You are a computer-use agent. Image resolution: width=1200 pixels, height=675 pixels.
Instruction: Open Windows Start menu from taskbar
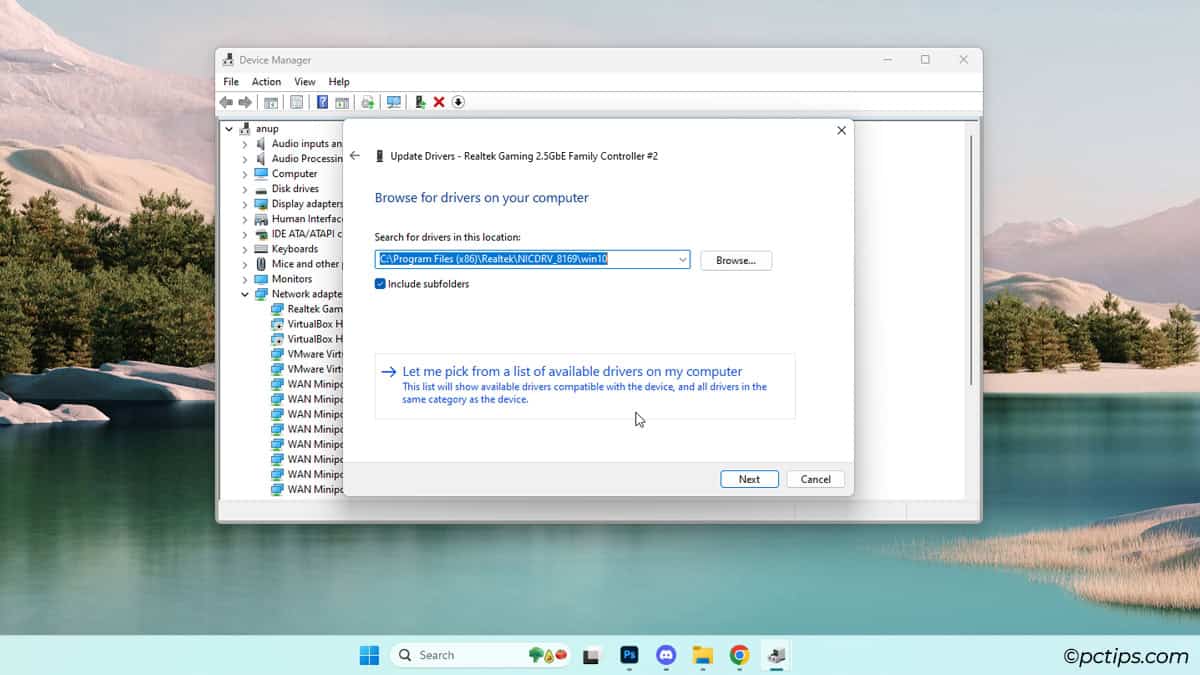coord(369,655)
